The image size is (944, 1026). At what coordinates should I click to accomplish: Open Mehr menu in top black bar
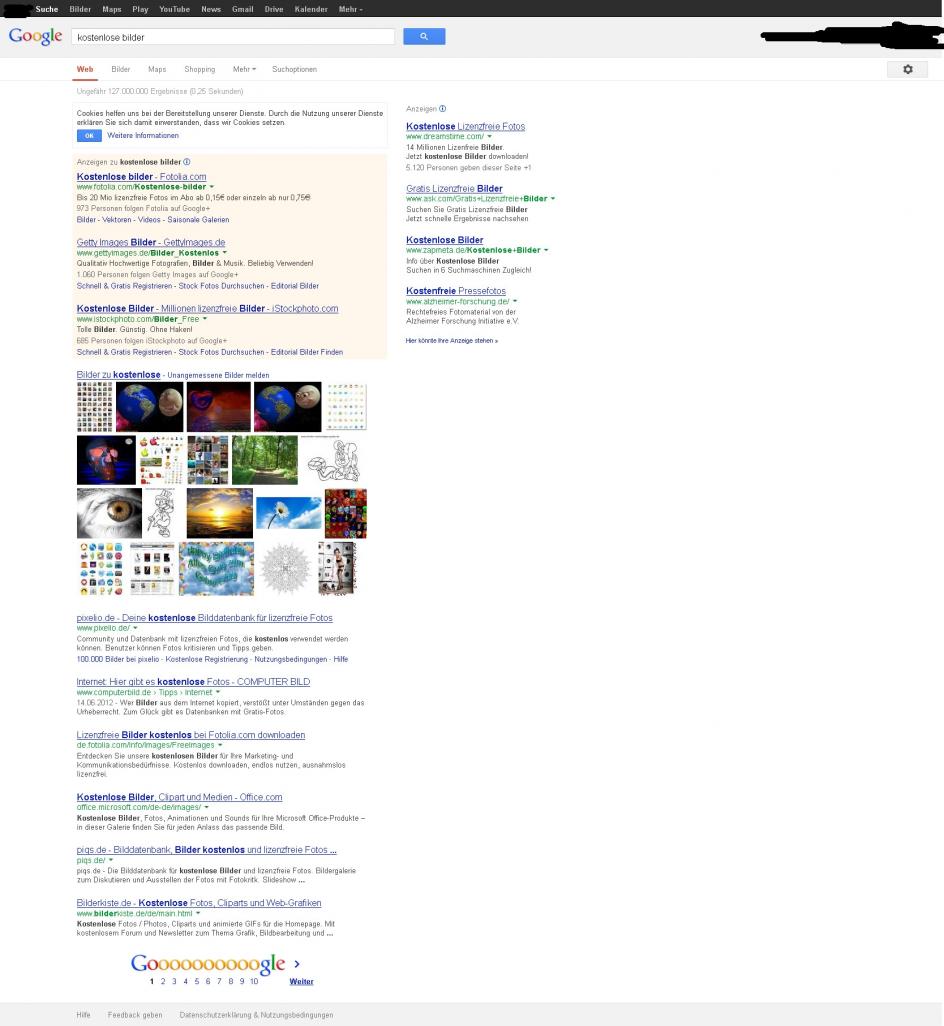pyautogui.click(x=350, y=9)
